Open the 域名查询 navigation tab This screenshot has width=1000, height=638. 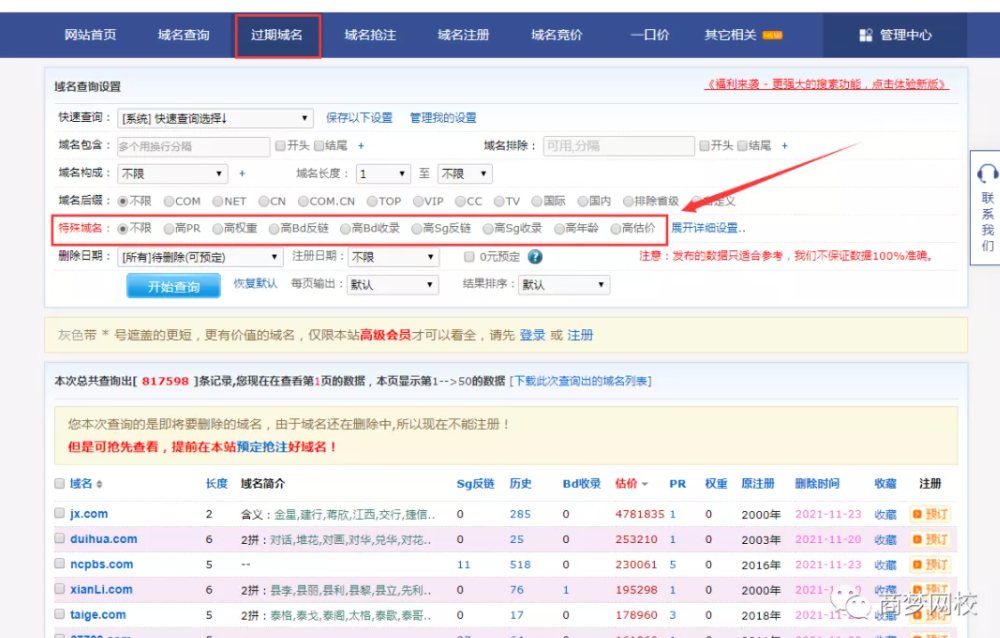coord(184,35)
